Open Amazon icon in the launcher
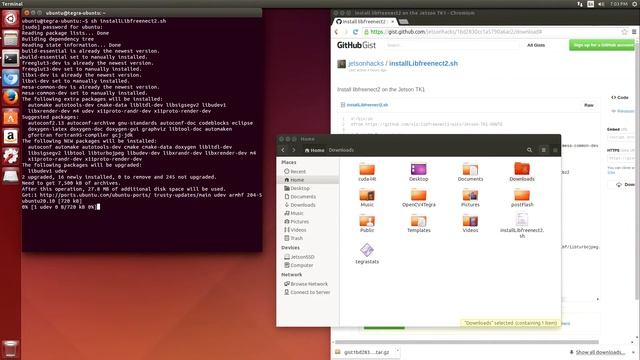This screenshot has height=360, width=640. (x=11, y=136)
